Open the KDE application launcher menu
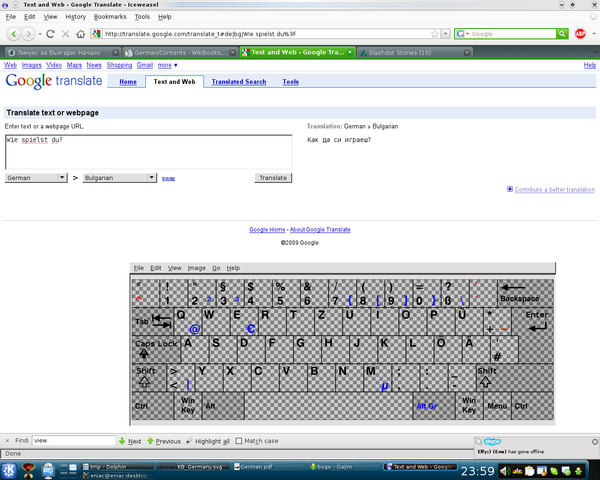Image resolution: width=600 pixels, height=480 pixels. (9, 471)
